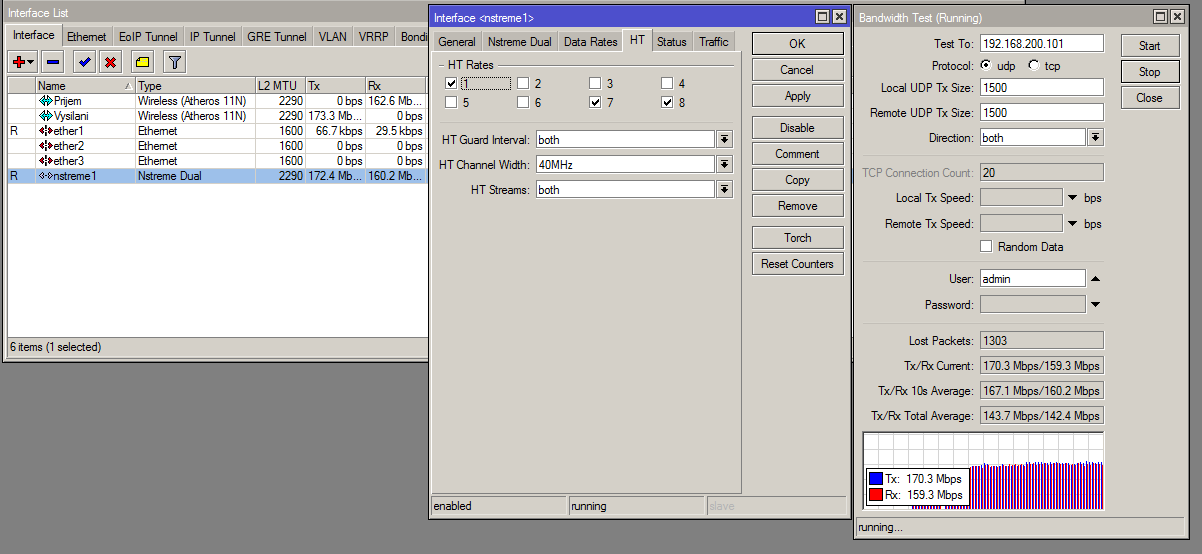Click the Start button in Bandwidth Test
The width and height of the screenshot is (1202, 554).
[1149, 46]
